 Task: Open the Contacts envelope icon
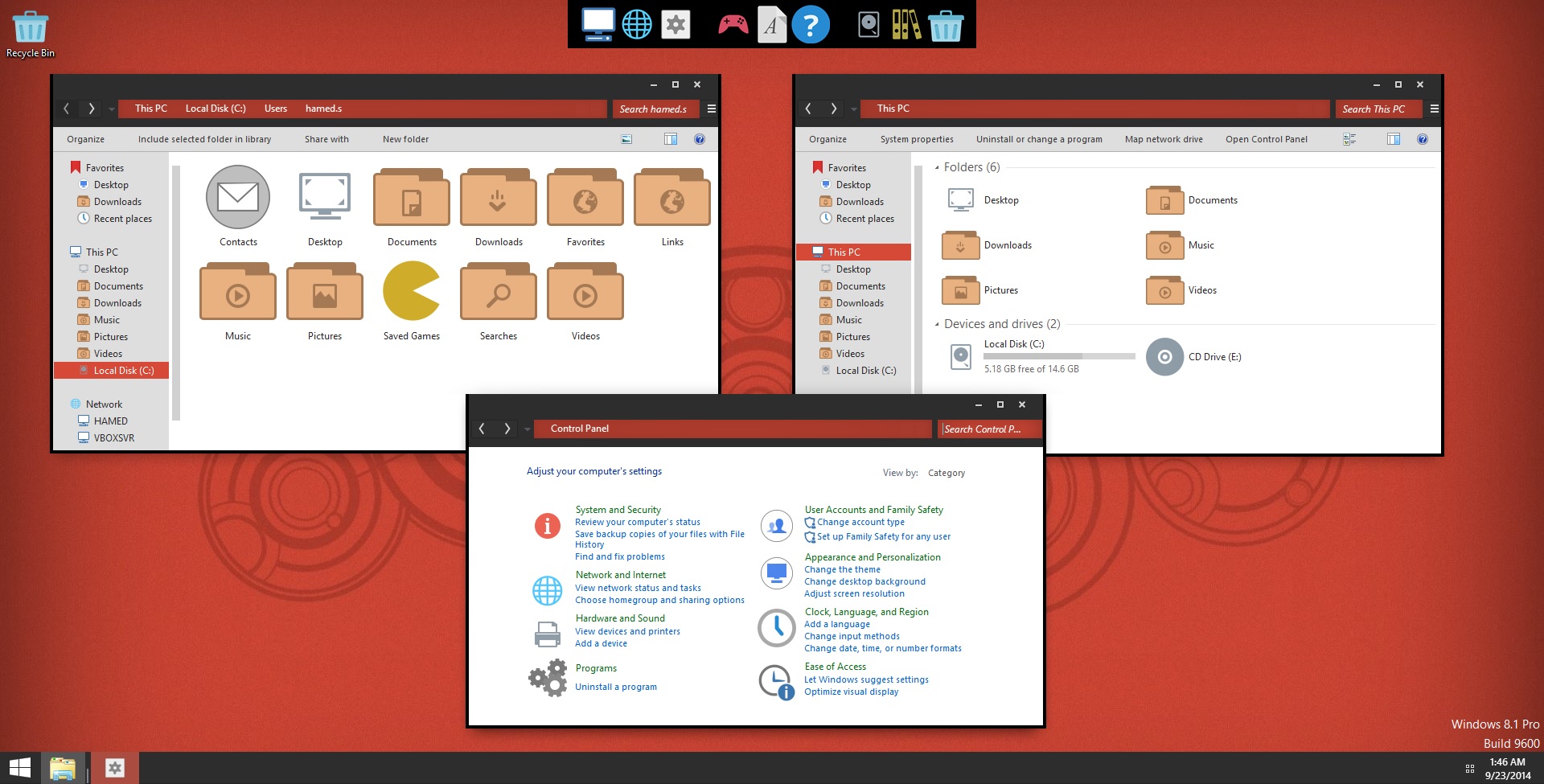click(x=238, y=197)
